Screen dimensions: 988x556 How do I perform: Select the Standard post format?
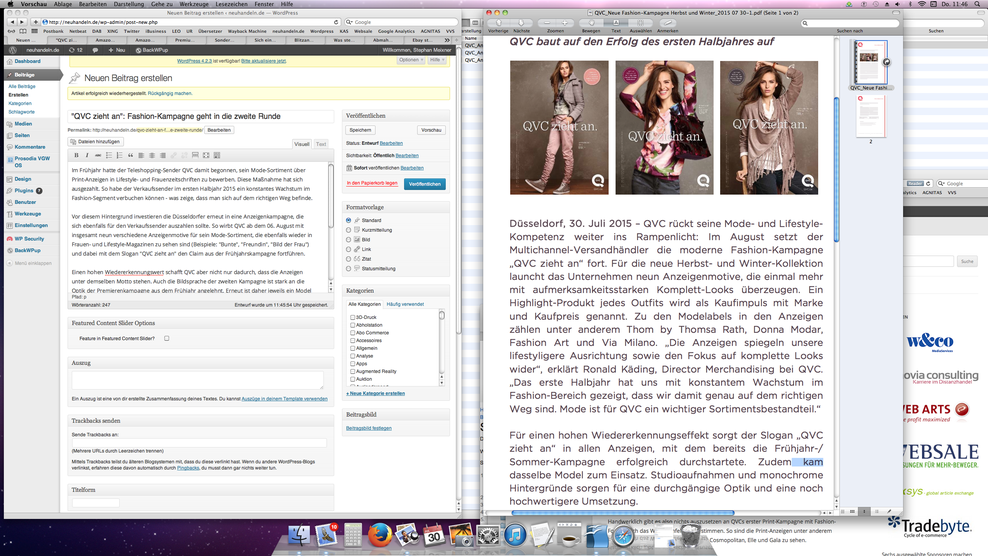[348, 220]
